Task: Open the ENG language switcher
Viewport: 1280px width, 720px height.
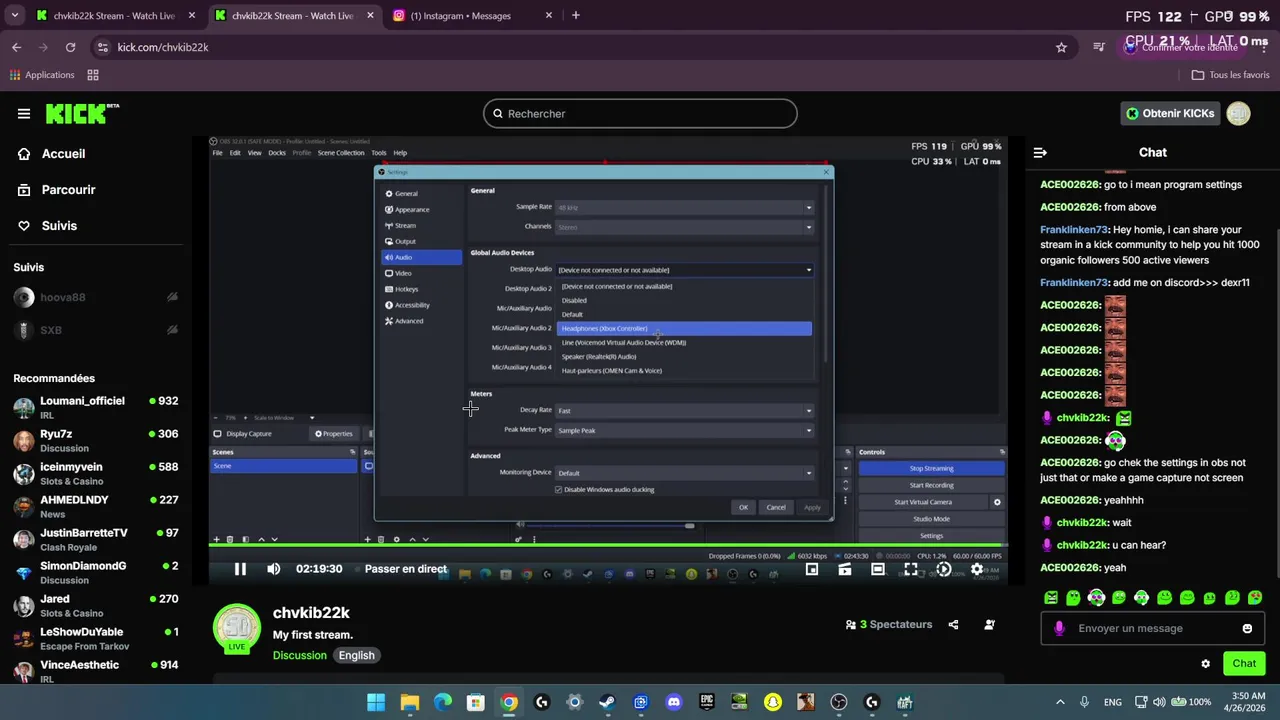Action: click(1112, 702)
